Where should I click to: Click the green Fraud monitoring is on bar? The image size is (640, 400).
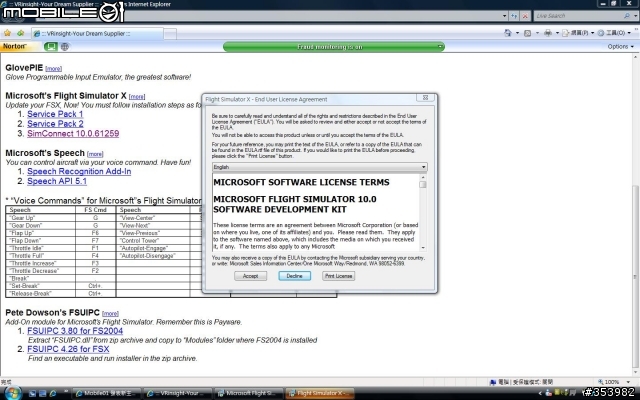(x=334, y=47)
